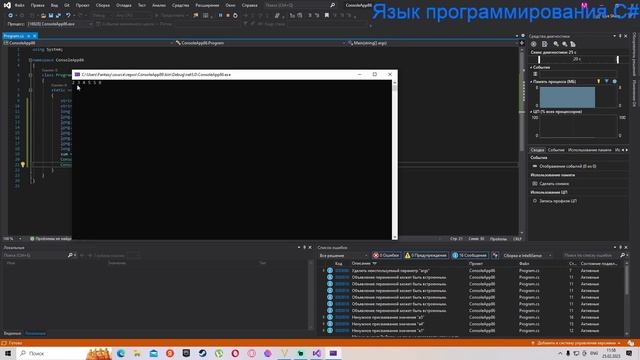Viewport: 640px width, 360px height.
Task: Pause debugging with the Break All icon
Action: pyautogui.click(x=220, y=15)
